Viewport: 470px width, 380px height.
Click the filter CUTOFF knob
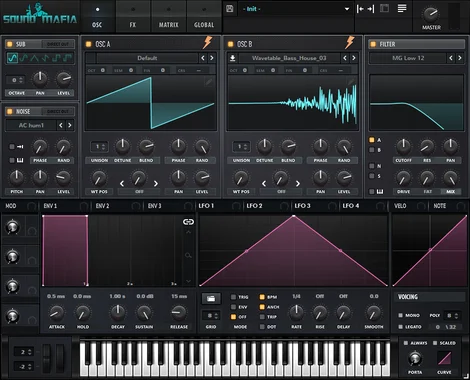click(403, 146)
